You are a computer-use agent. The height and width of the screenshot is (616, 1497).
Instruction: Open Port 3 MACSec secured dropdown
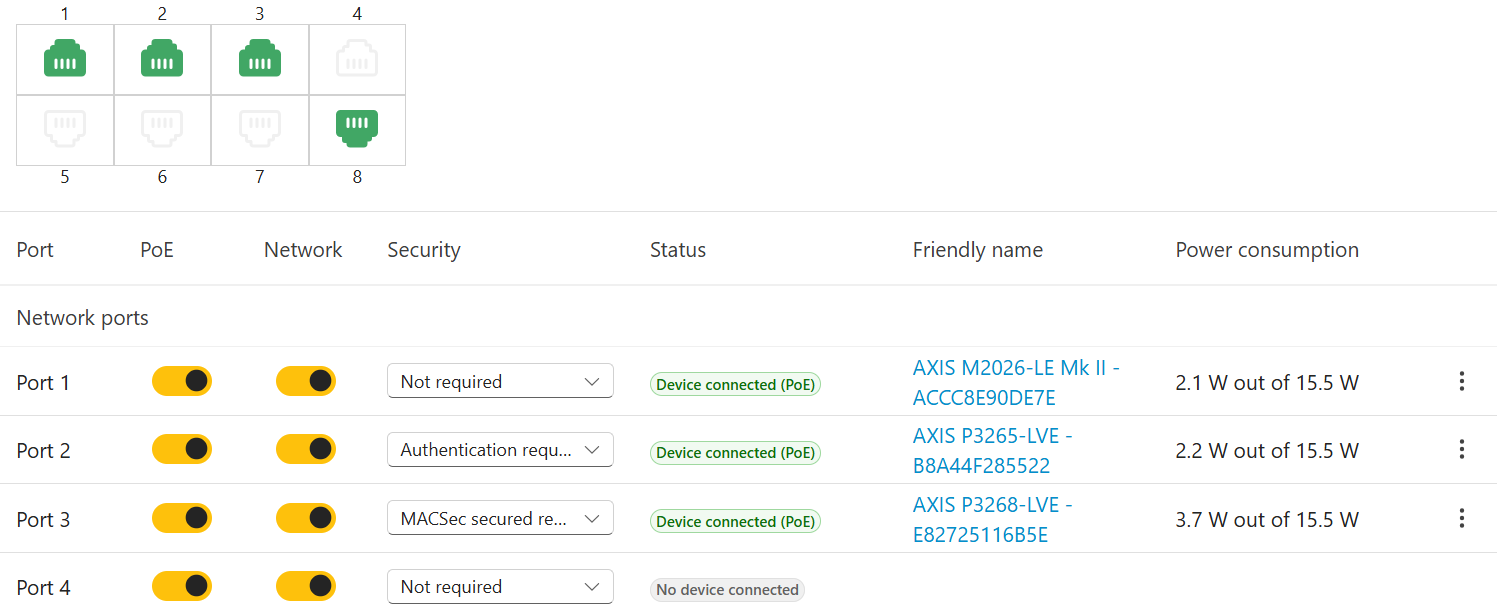(500, 518)
